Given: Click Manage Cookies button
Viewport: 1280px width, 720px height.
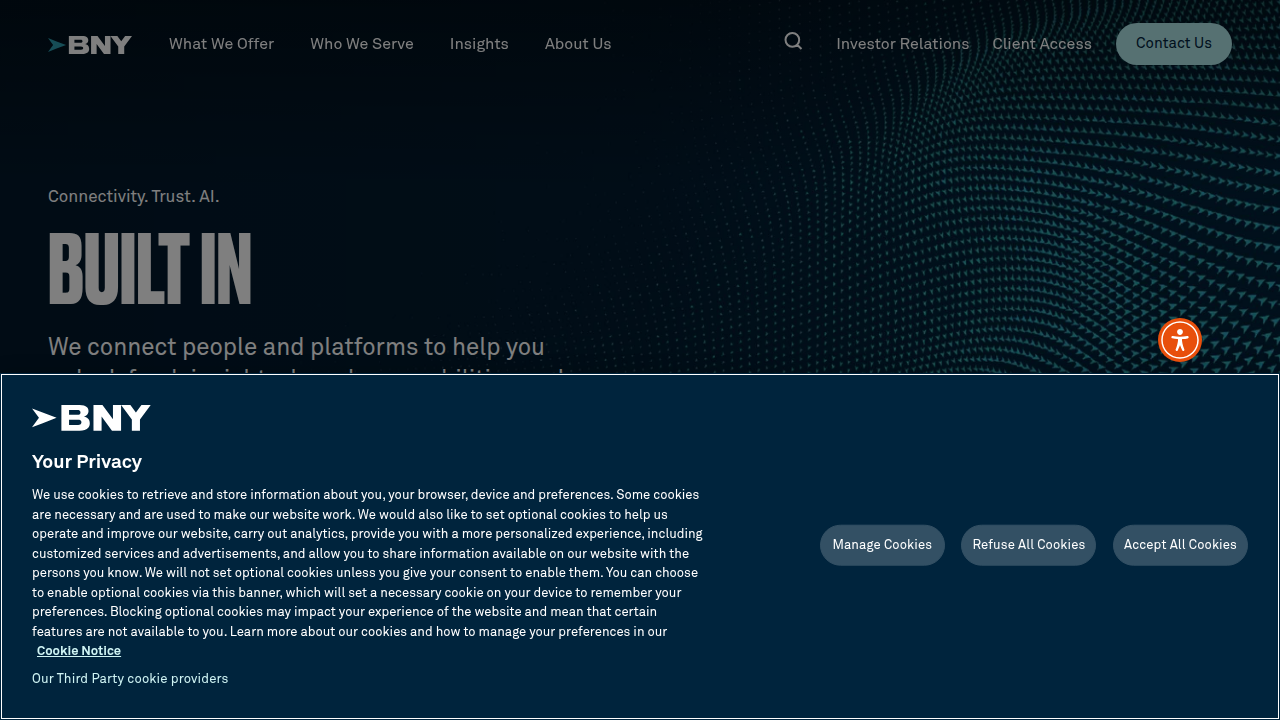Looking at the screenshot, I should tap(882, 545).
